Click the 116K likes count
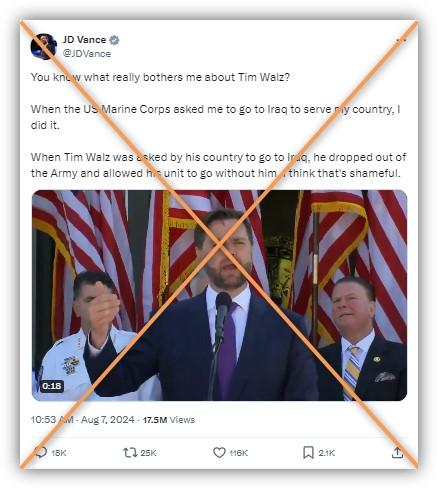This screenshot has width=438, height=489. pyautogui.click(x=239, y=453)
